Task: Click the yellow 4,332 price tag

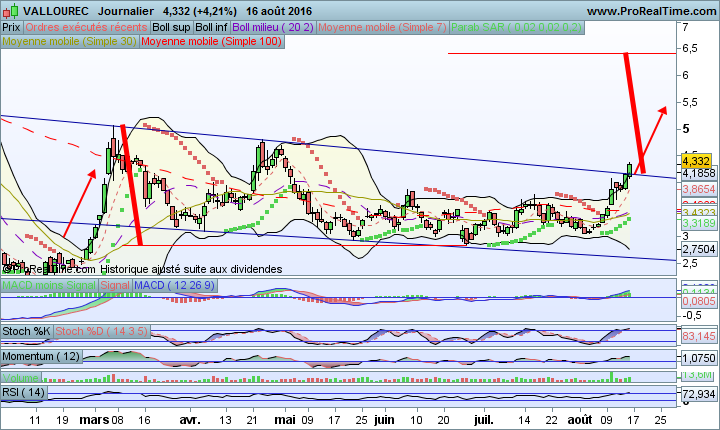Action: point(696,161)
